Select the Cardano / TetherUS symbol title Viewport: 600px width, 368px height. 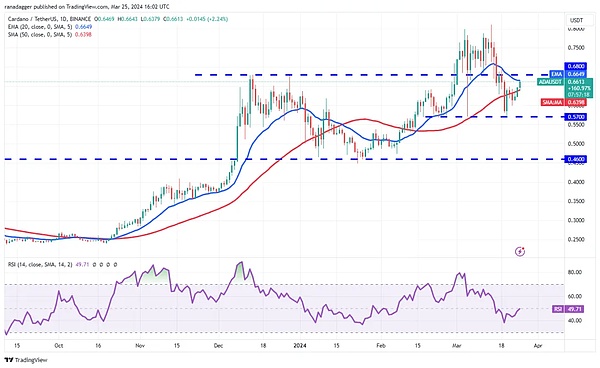pos(49,19)
